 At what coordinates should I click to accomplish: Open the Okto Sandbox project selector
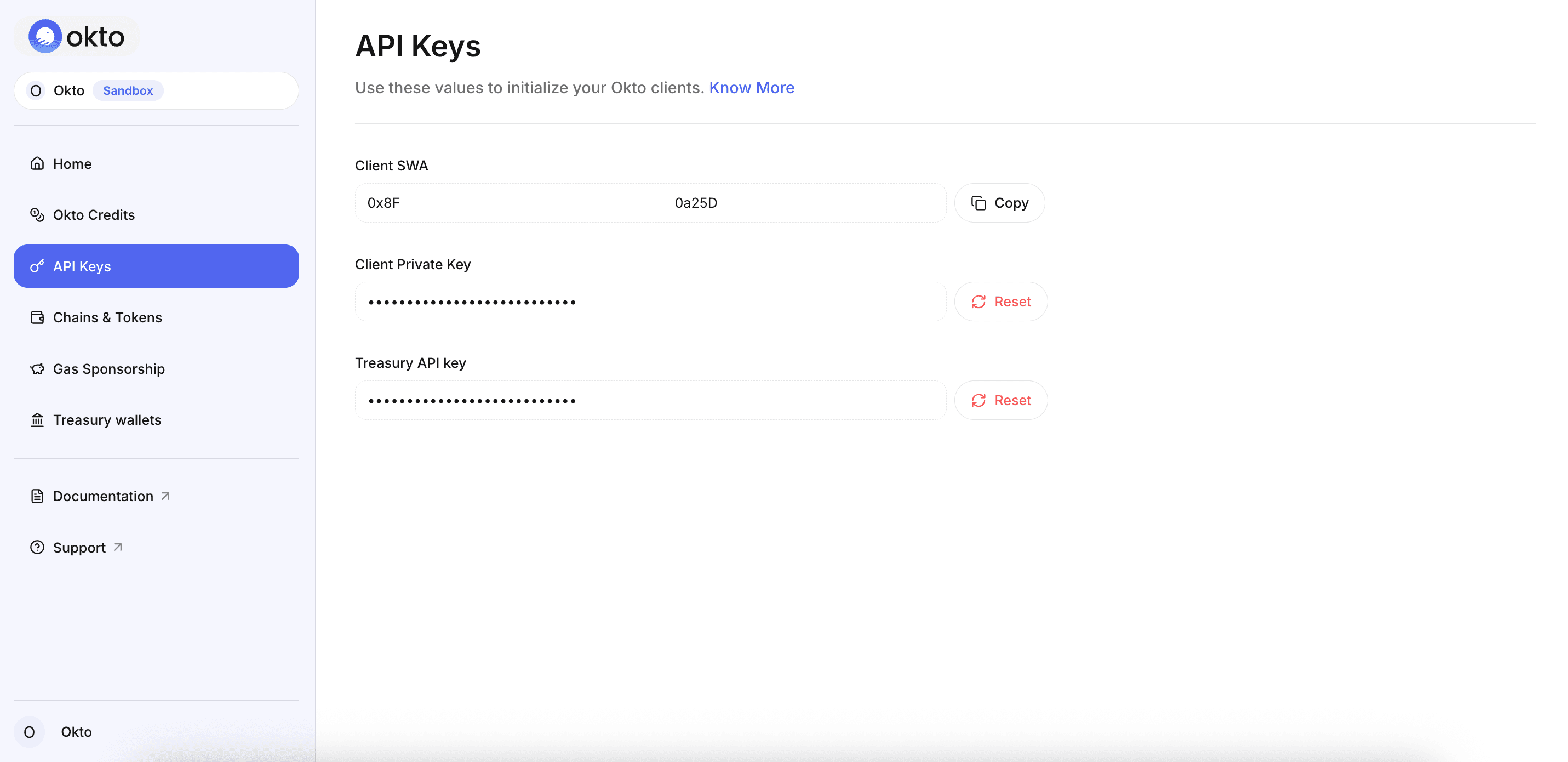point(157,91)
